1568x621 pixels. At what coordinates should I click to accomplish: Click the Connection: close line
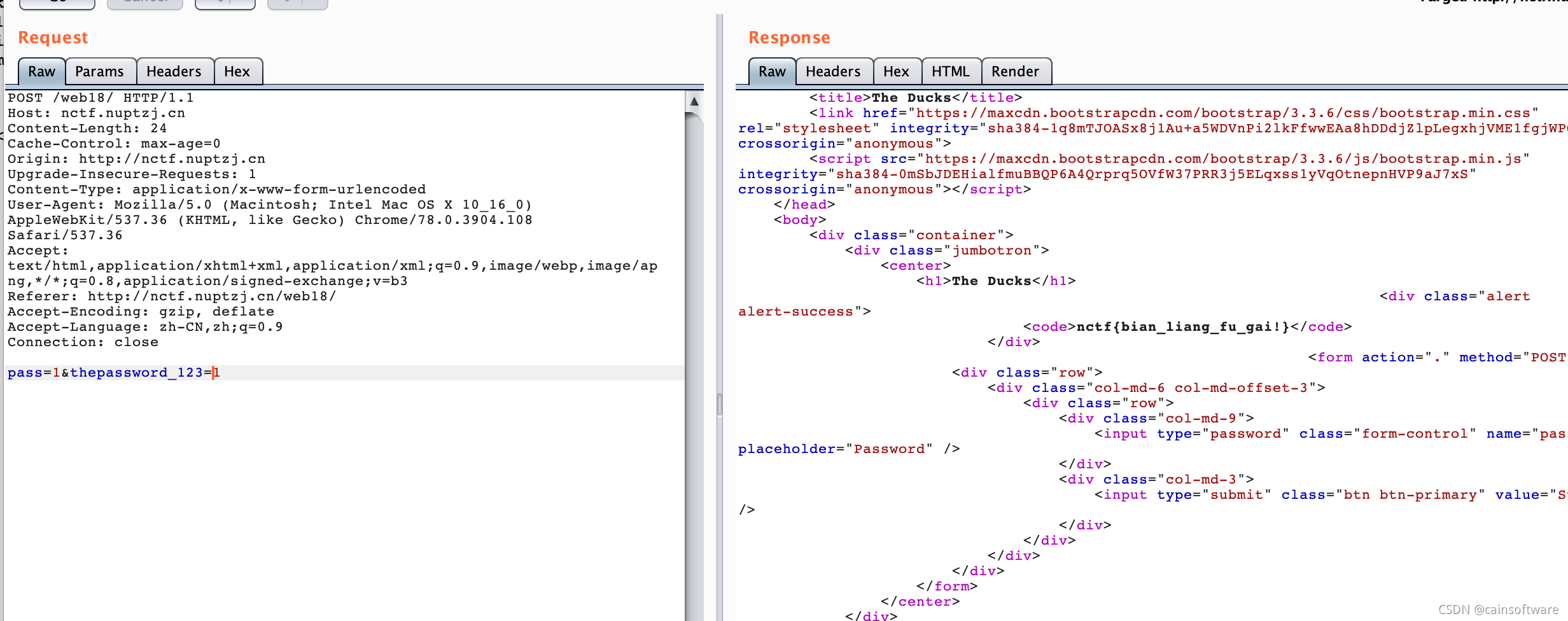(x=83, y=342)
